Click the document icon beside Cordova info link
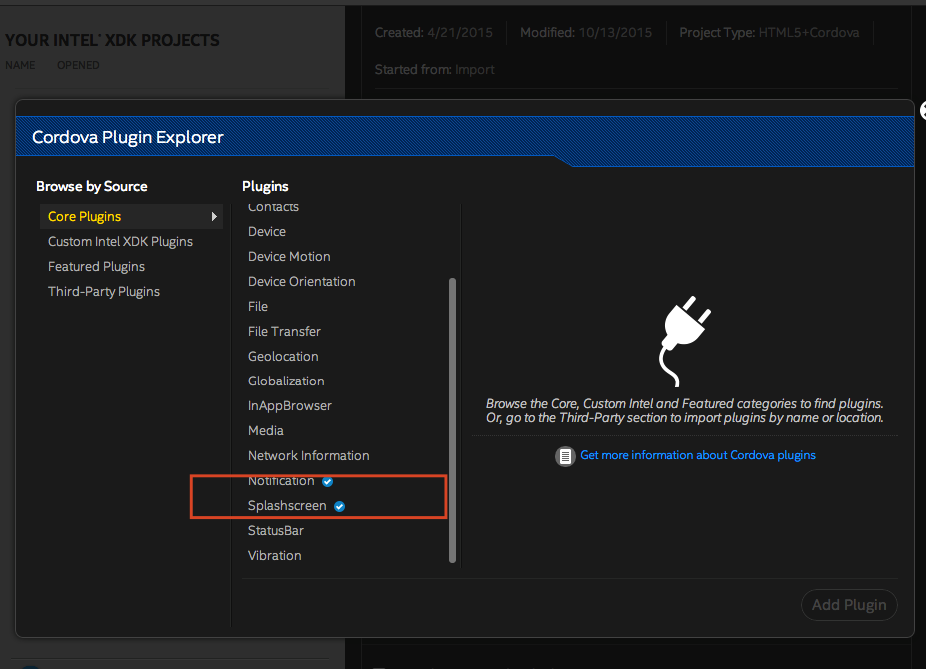Viewport: 926px width, 669px height. coord(565,456)
